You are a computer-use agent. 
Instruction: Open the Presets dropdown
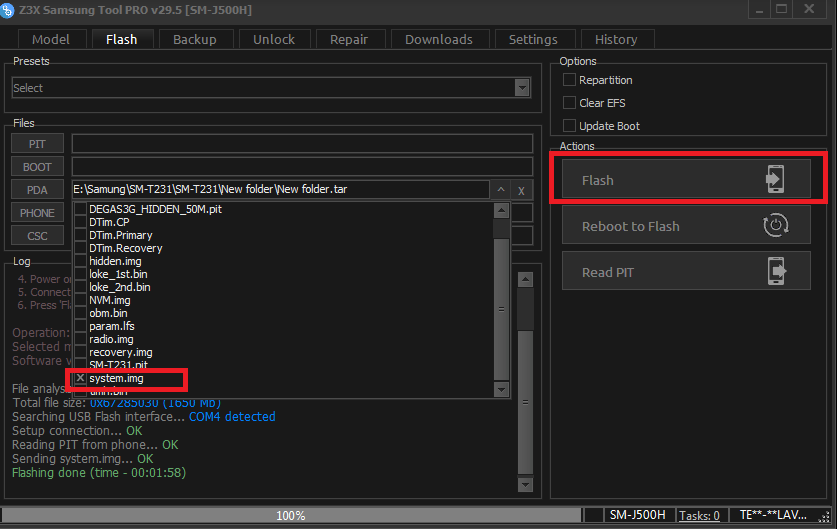(x=521, y=88)
